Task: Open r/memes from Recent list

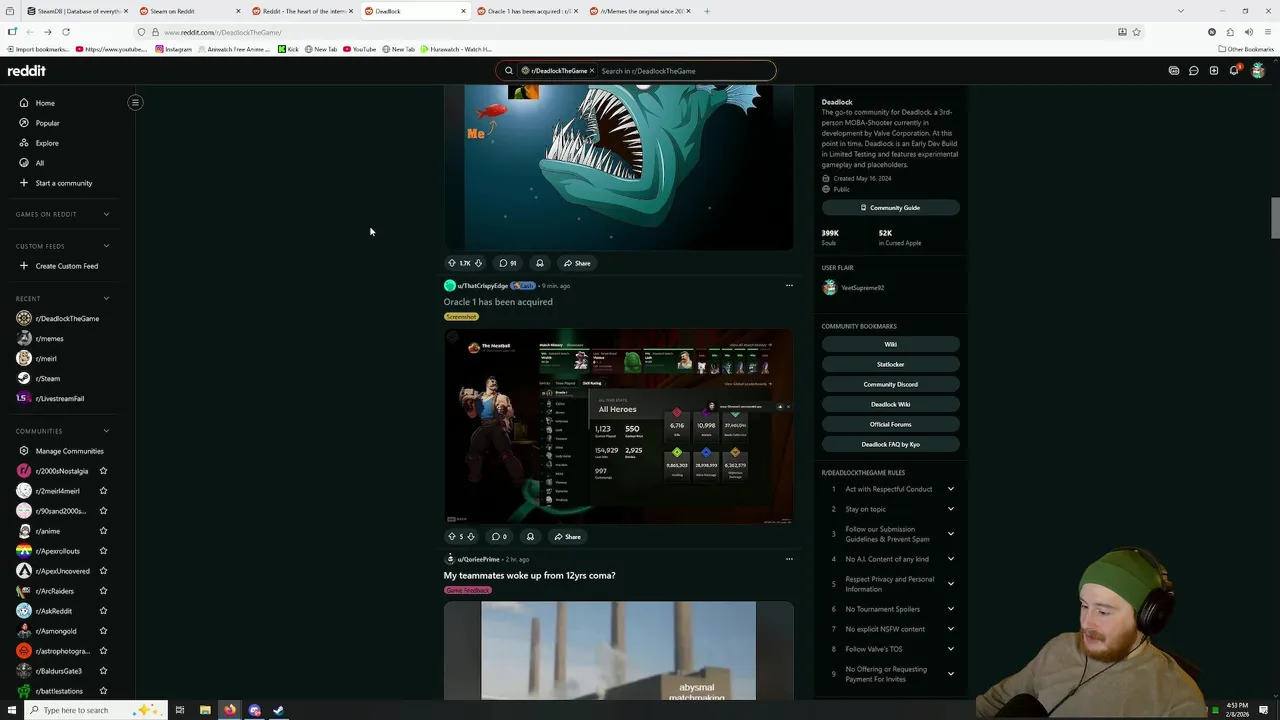Action: pos(49,338)
